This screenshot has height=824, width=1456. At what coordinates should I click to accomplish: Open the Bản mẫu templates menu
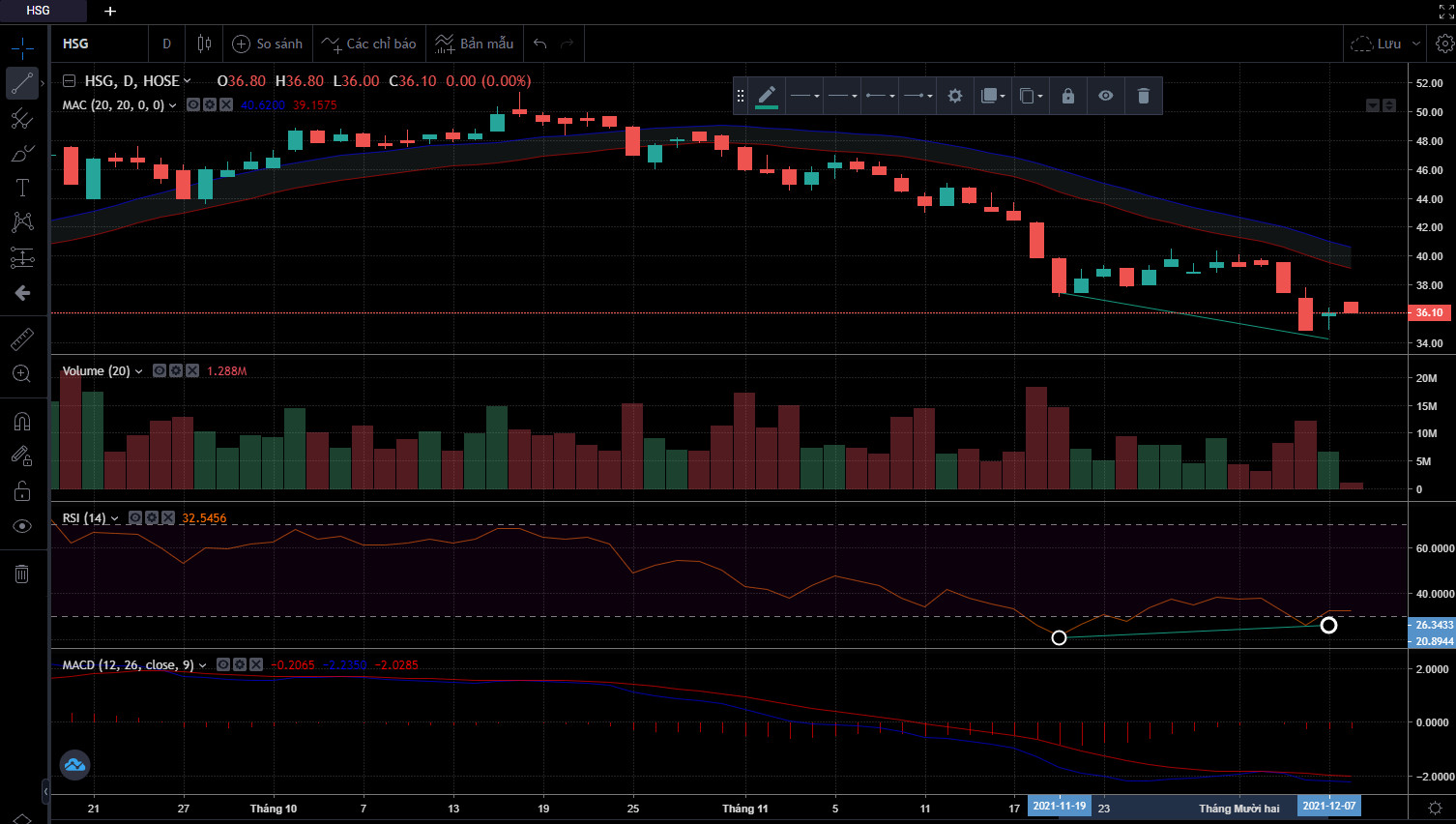pos(475,44)
